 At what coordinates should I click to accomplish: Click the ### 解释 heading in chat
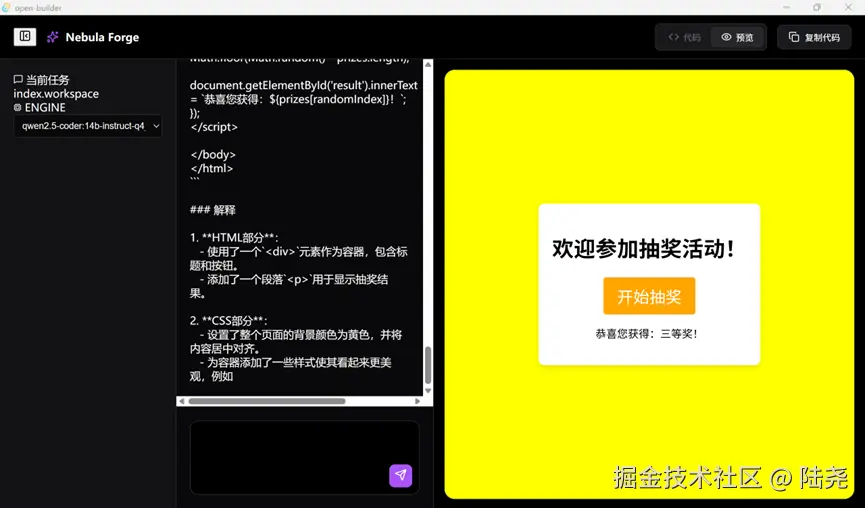(213, 210)
